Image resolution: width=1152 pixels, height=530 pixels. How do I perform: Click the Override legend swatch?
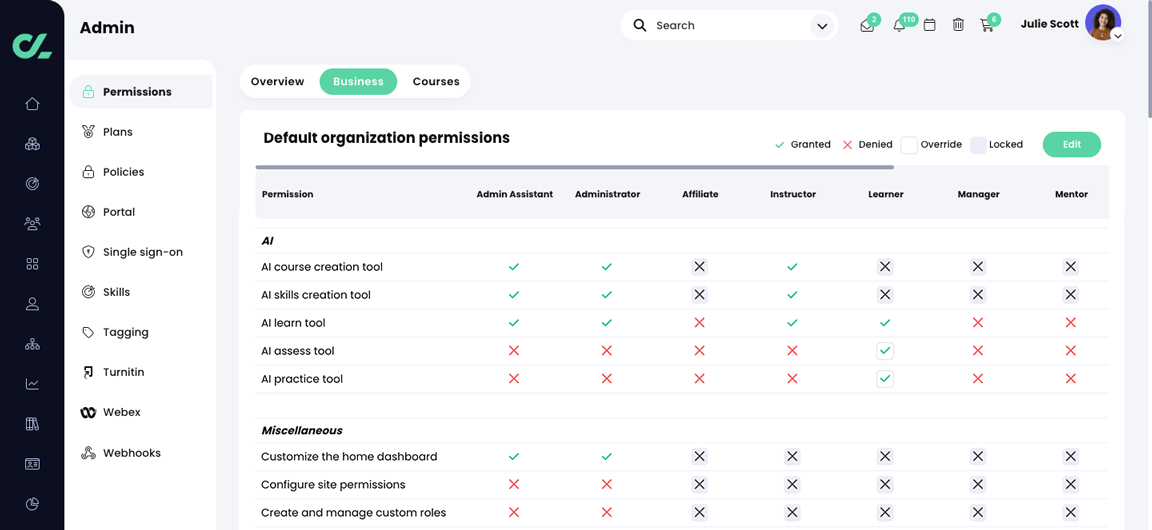(910, 145)
